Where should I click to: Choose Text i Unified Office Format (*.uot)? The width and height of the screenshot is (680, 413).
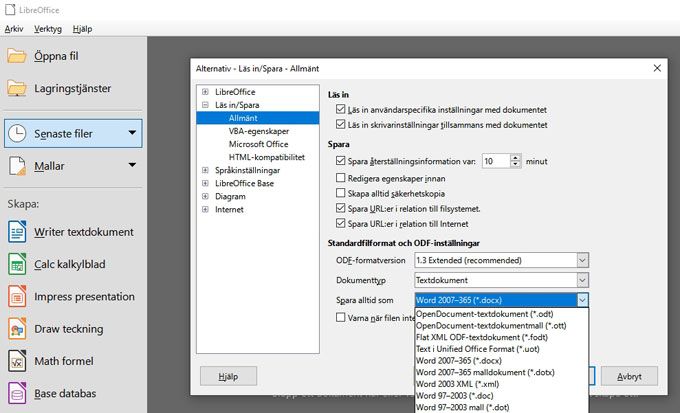point(502,349)
